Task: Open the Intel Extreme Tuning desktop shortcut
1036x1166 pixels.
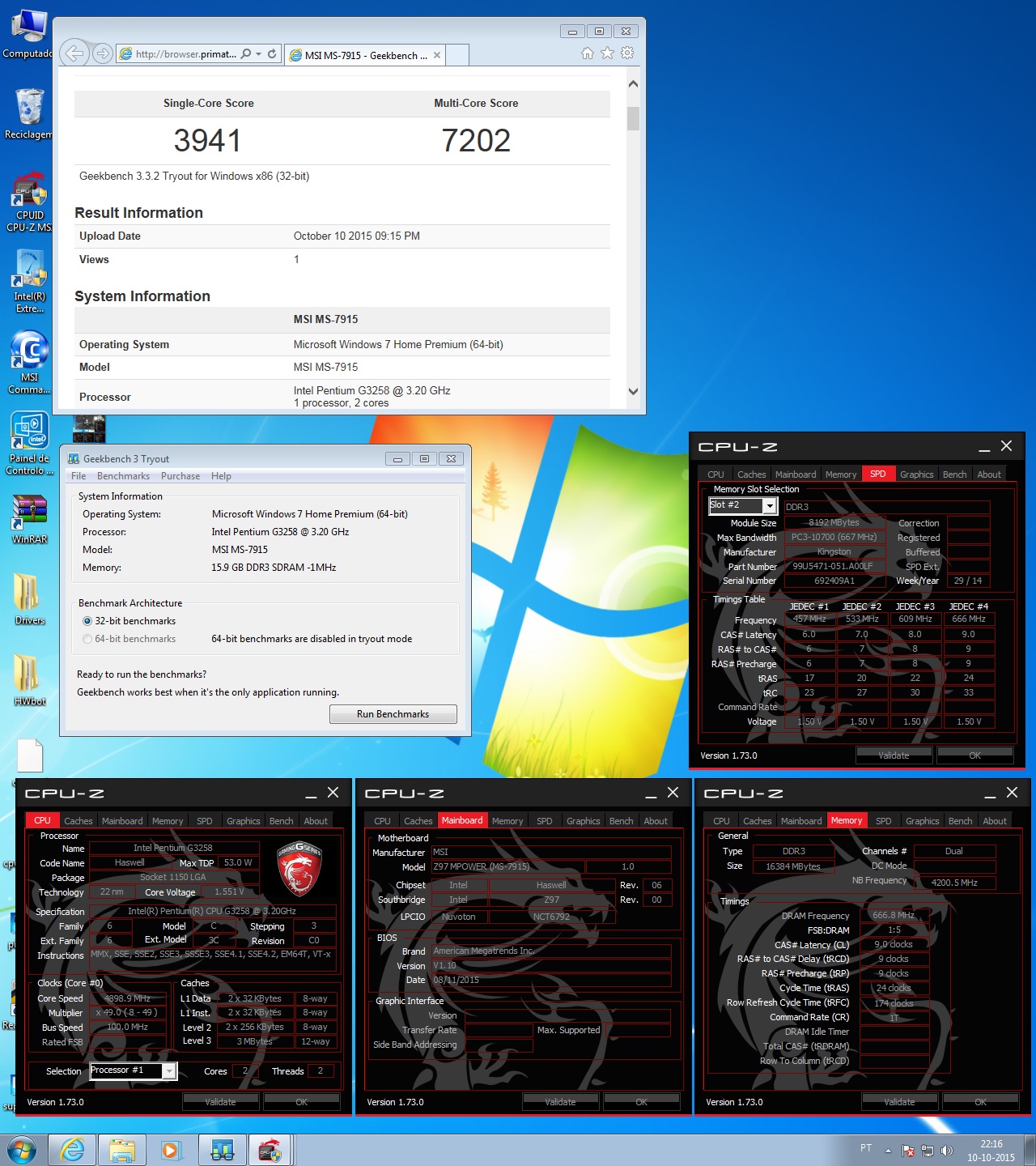Action: [x=28, y=282]
